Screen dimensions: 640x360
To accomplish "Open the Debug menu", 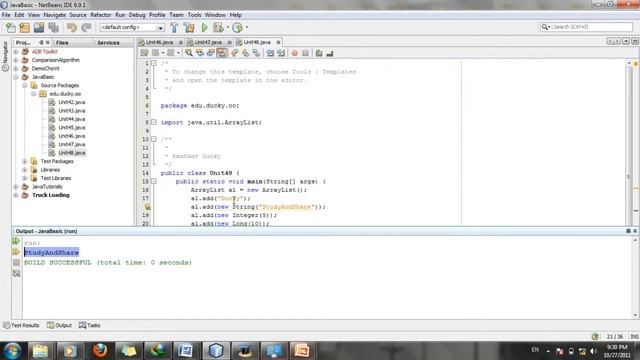I will 137,15.
